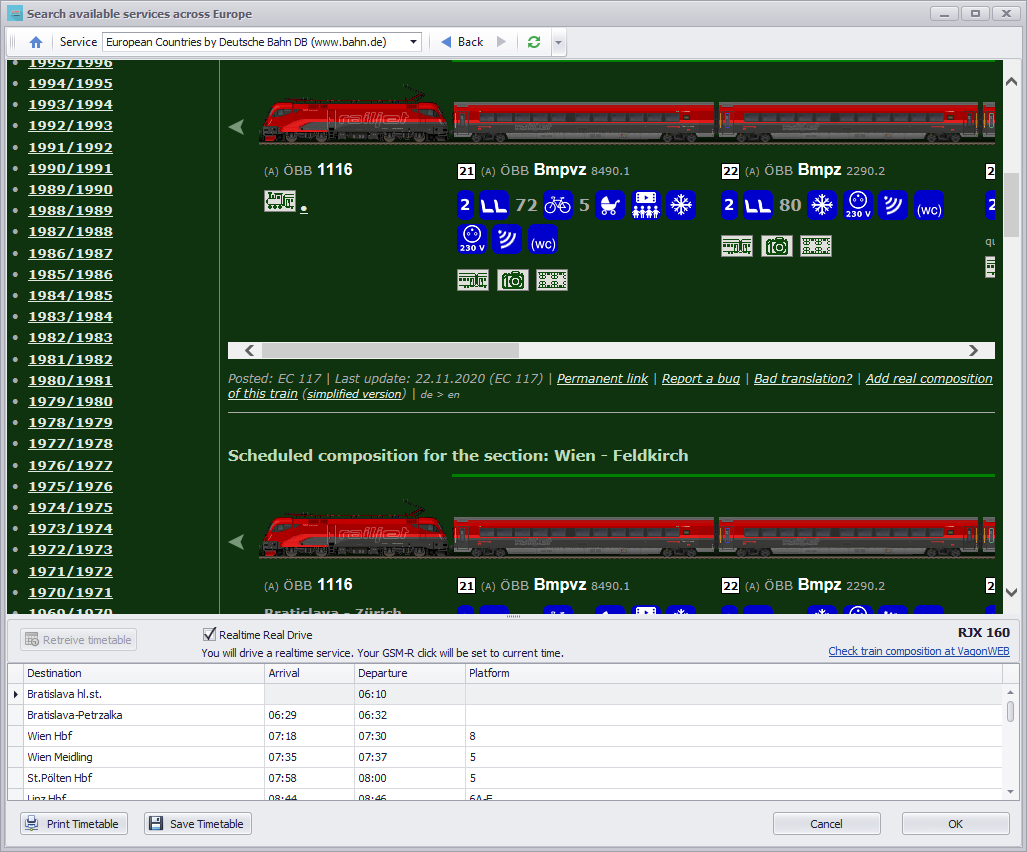
Task: Open Check train composition at VagonWEB
Action: point(918,651)
